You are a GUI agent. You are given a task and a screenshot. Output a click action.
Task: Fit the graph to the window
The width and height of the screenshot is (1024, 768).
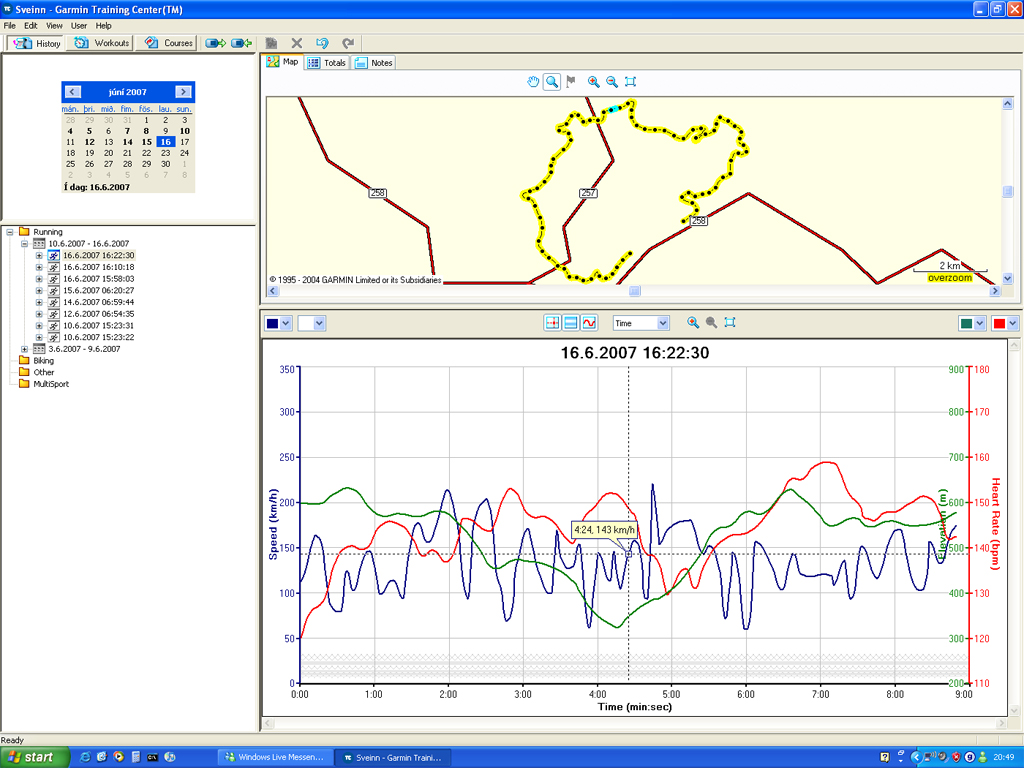coord(730,323)
